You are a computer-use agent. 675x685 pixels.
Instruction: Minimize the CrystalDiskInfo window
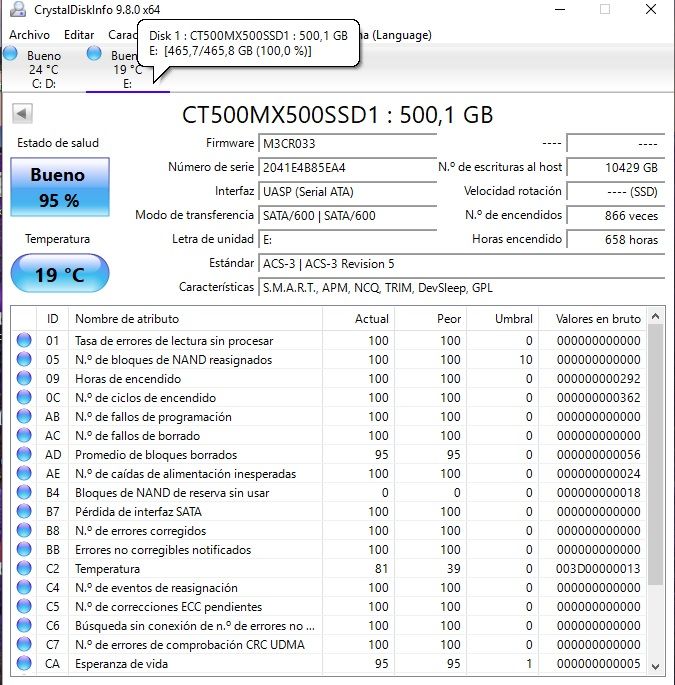[x=560, y=9]
